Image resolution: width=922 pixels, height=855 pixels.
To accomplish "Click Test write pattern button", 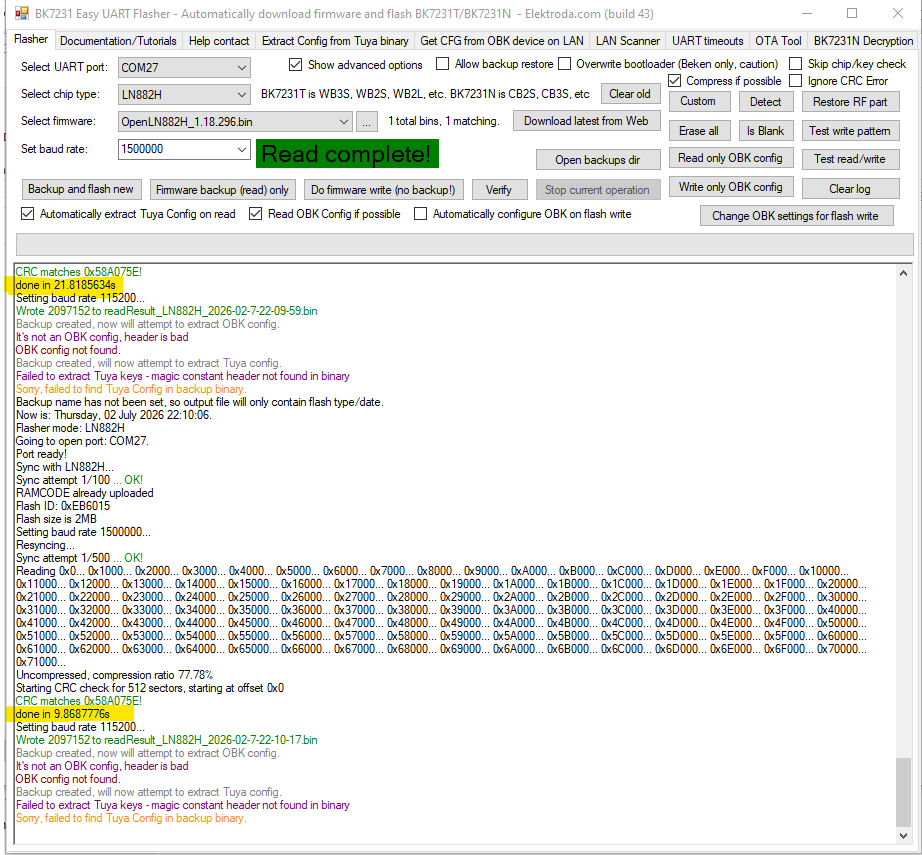I will click(x=850, y=131).
